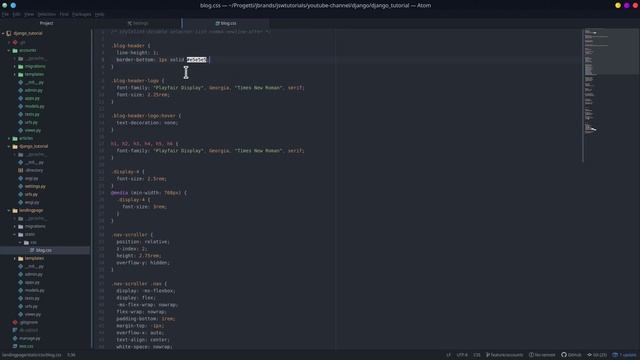
Task: Collapse the landingpage folder
Action: pos(9,210)
